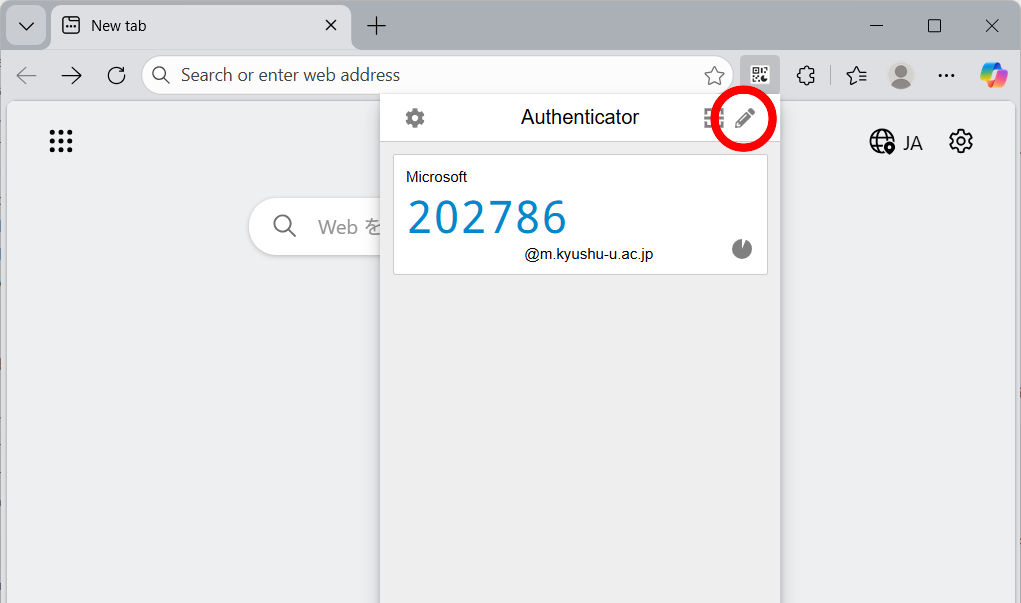This screenshot has width=1021, height=603.
Task: Click the page search magnifier icon
Action: [x=285, y=226]
